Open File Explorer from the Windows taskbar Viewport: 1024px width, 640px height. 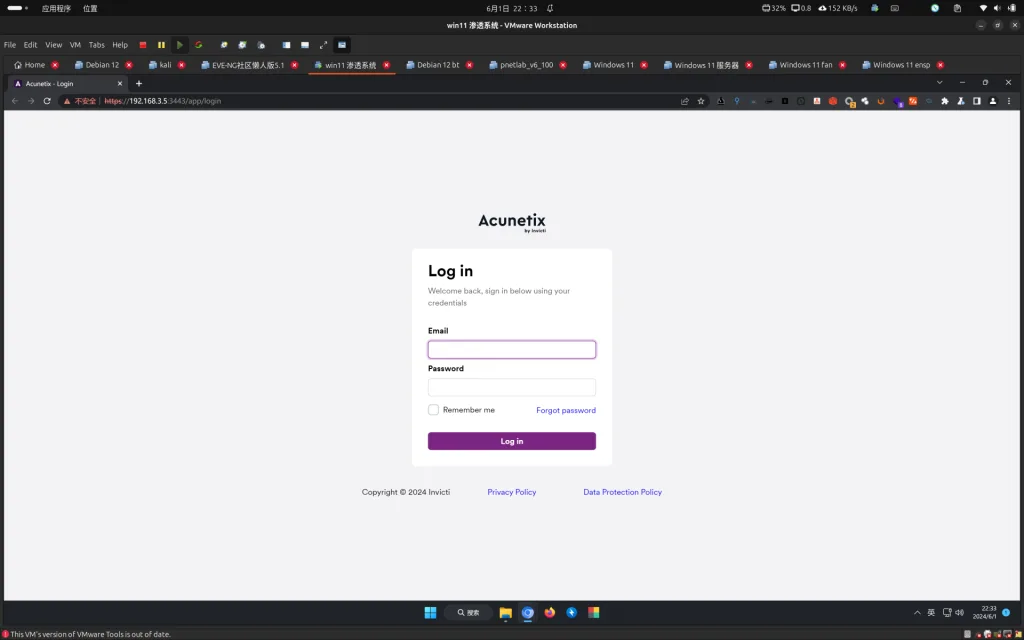click(505, 613)
